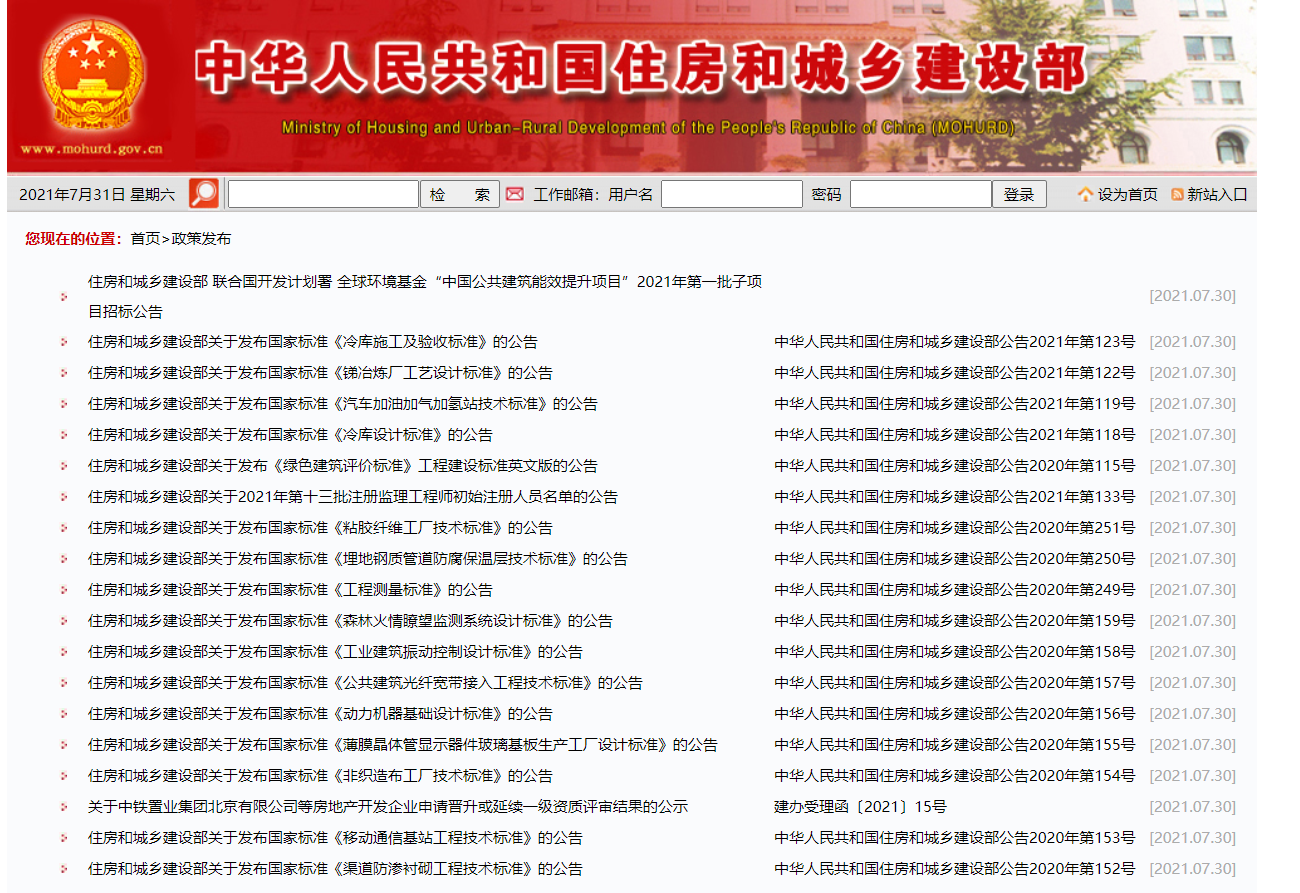
Task: Click the magnifier search icon
Action: point(204,193)
